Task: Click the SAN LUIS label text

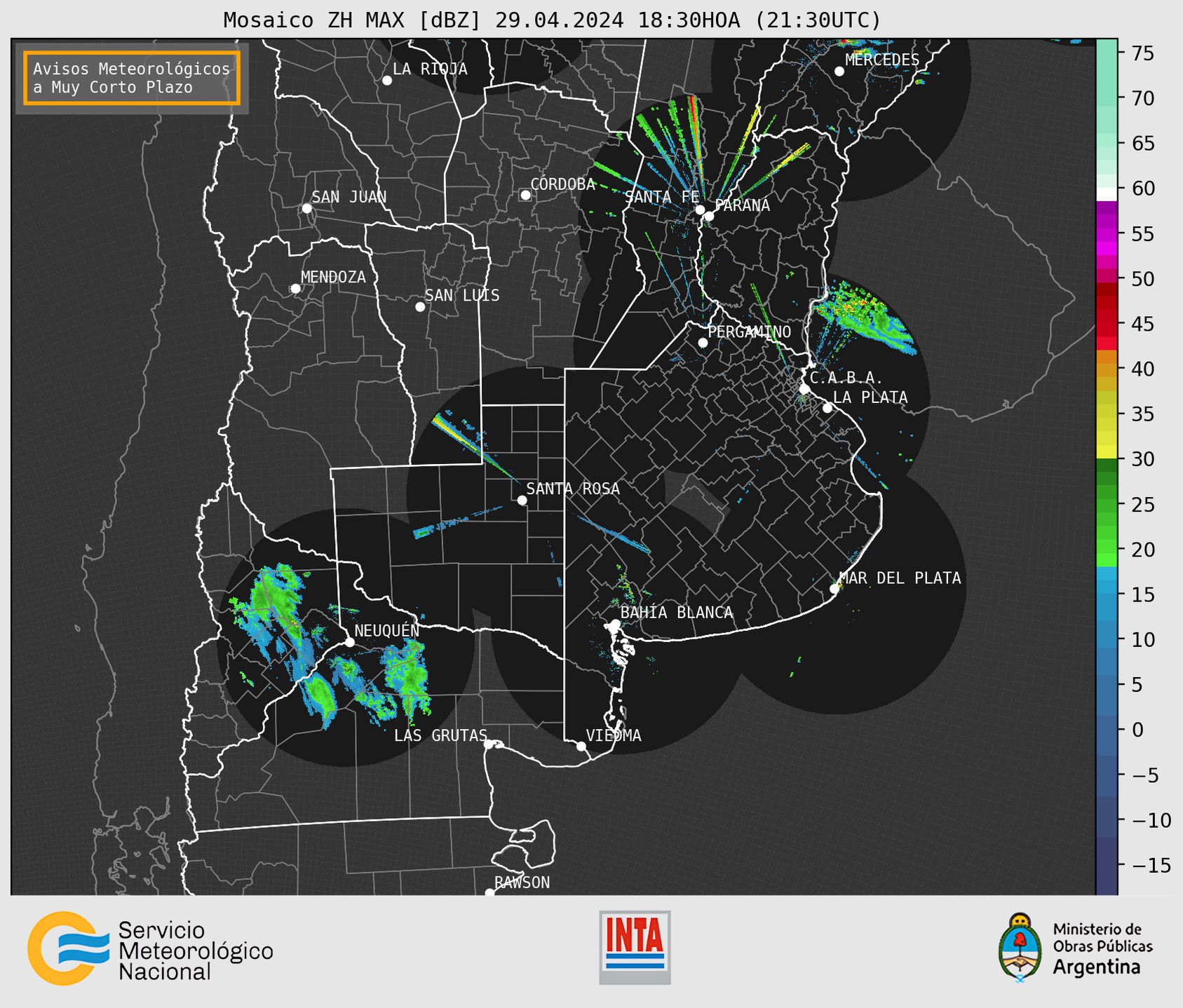Action: click(x=462, y=295)
